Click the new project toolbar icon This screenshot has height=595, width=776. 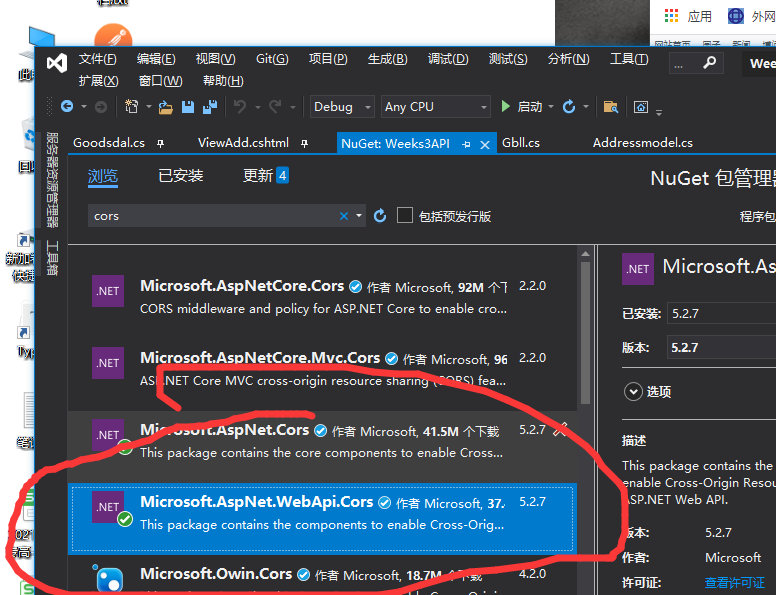132,106
